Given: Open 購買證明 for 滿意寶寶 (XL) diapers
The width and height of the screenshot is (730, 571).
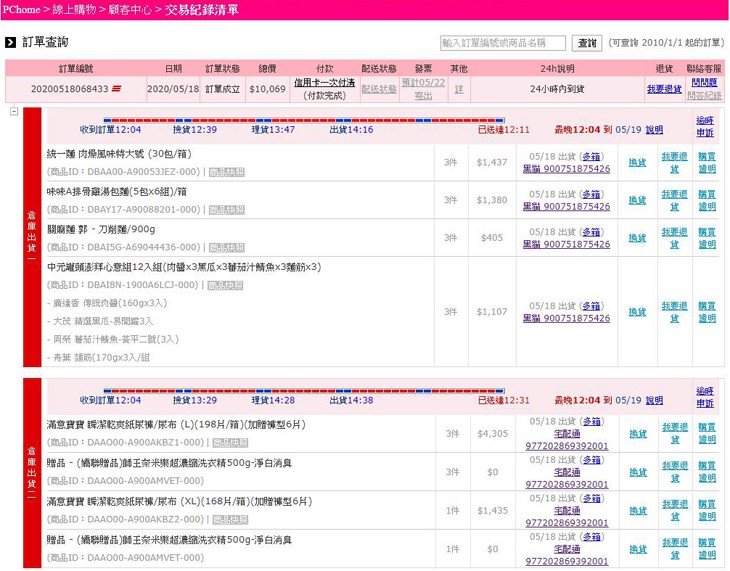Looking at the screenshot, I should click(x=707, y=510).
